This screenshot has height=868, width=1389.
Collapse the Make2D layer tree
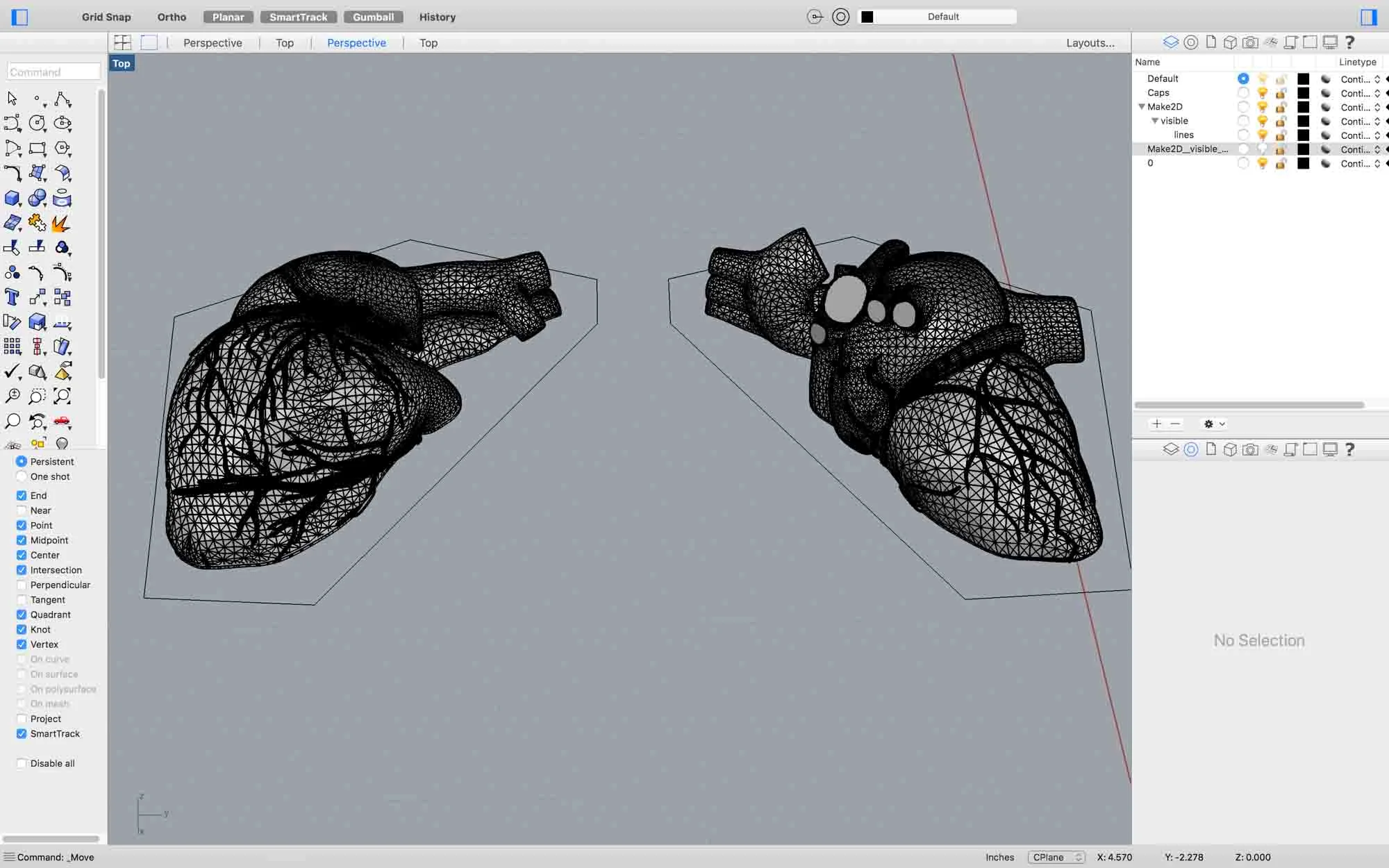click(1141, 107)
